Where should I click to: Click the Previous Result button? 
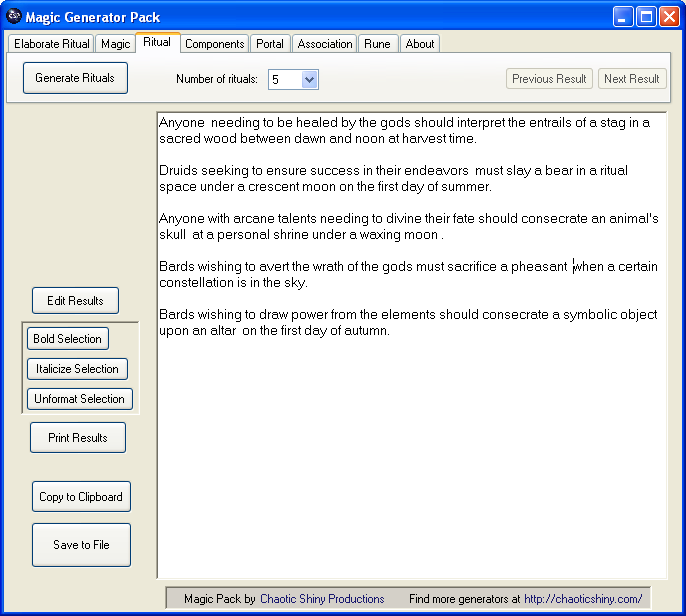549,79
